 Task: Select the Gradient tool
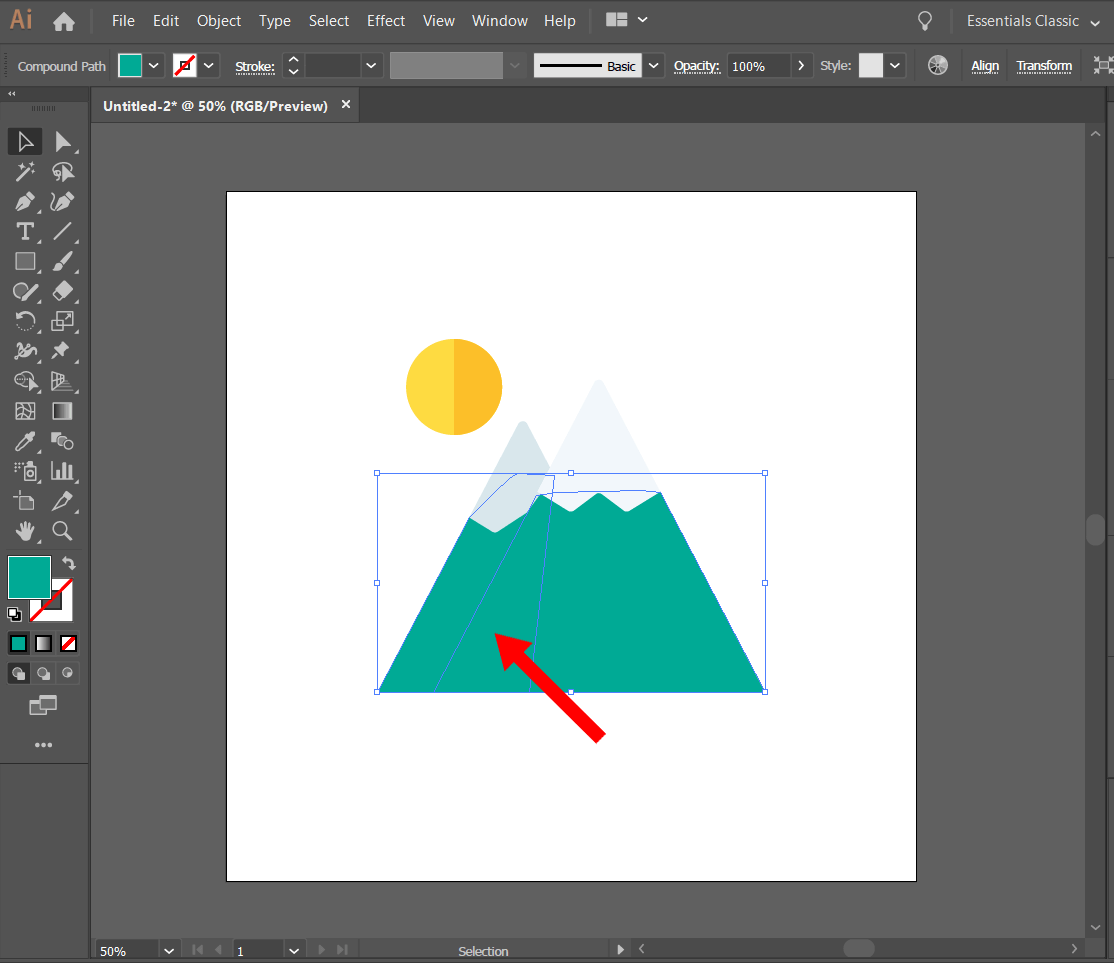click(63, 411)
